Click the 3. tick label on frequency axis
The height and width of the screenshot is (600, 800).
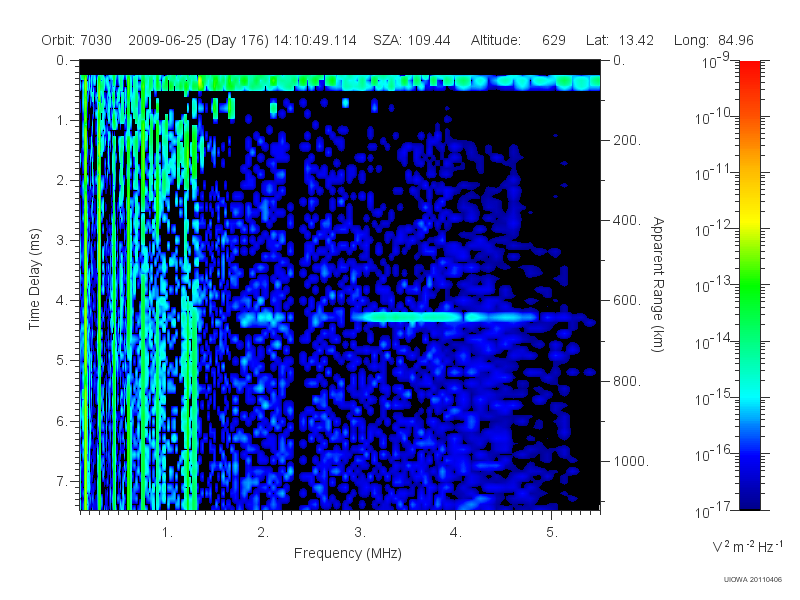point(360,533)
